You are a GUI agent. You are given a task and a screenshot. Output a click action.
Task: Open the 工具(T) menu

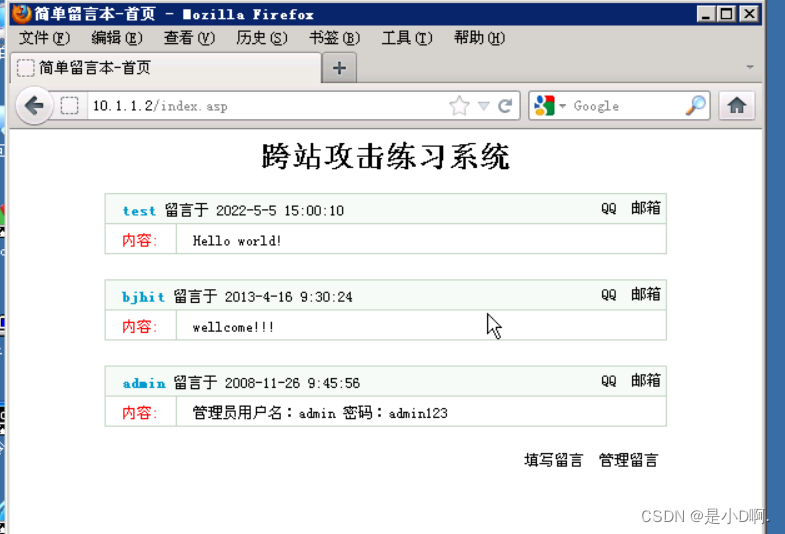[x=407, y=38]
